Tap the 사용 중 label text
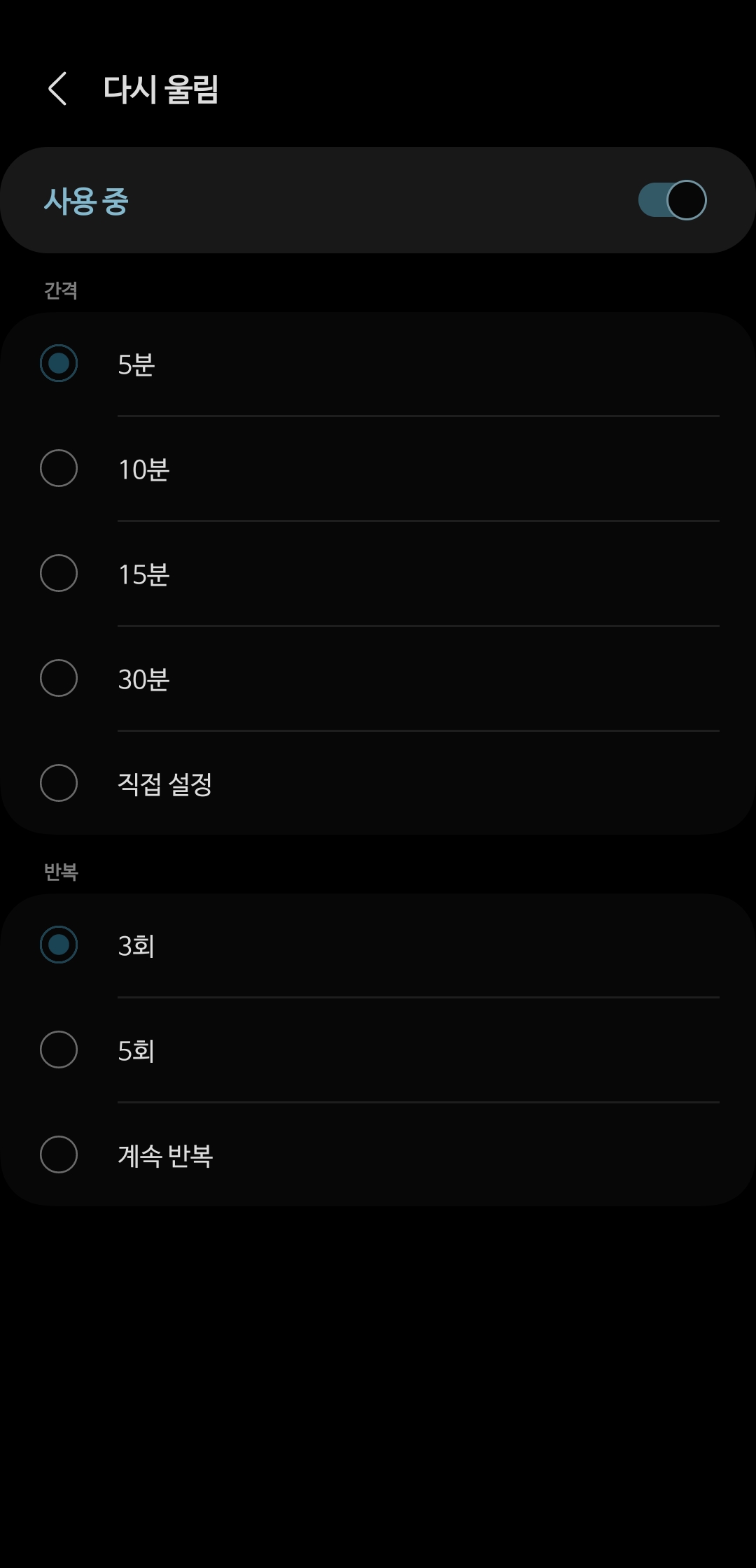The image size is (756, 1568). tap(86, 202)
